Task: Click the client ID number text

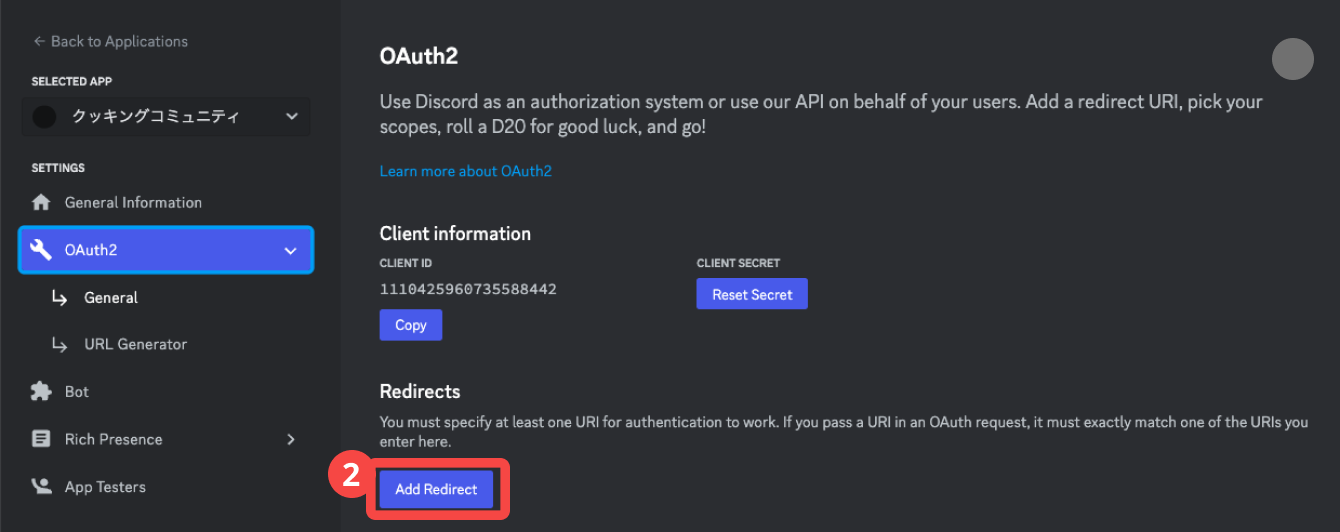Action: pos(468,289)
